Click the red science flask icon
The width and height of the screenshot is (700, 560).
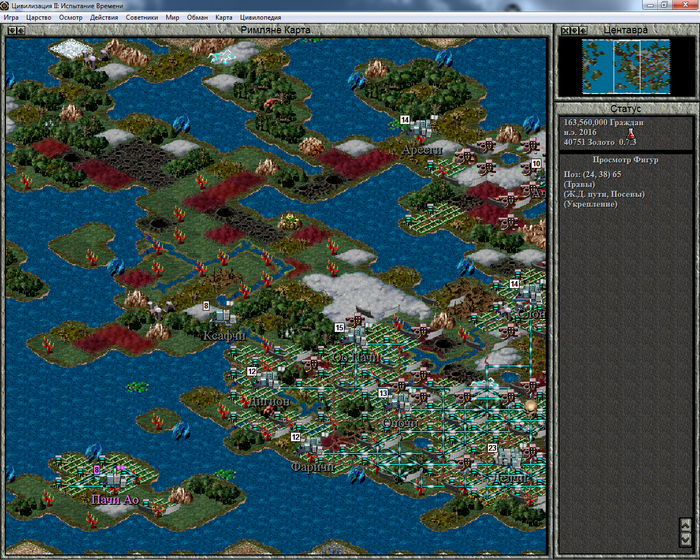tap(631, 132)
